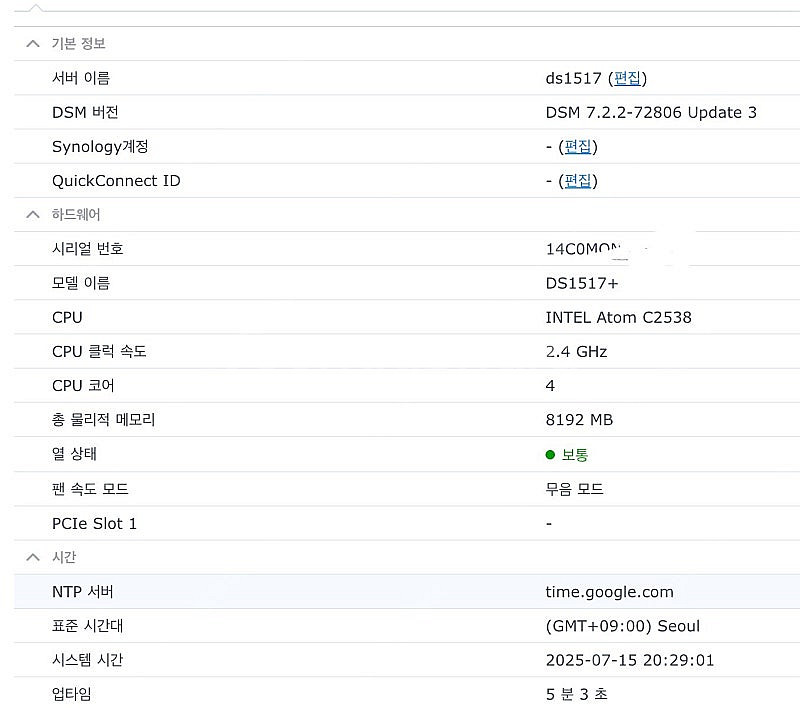This screenshot has height=708, width=800.
Task: Select the 2025-07-15 20:29:01 value
Action: pyautogui.click(x=630, y=660)
